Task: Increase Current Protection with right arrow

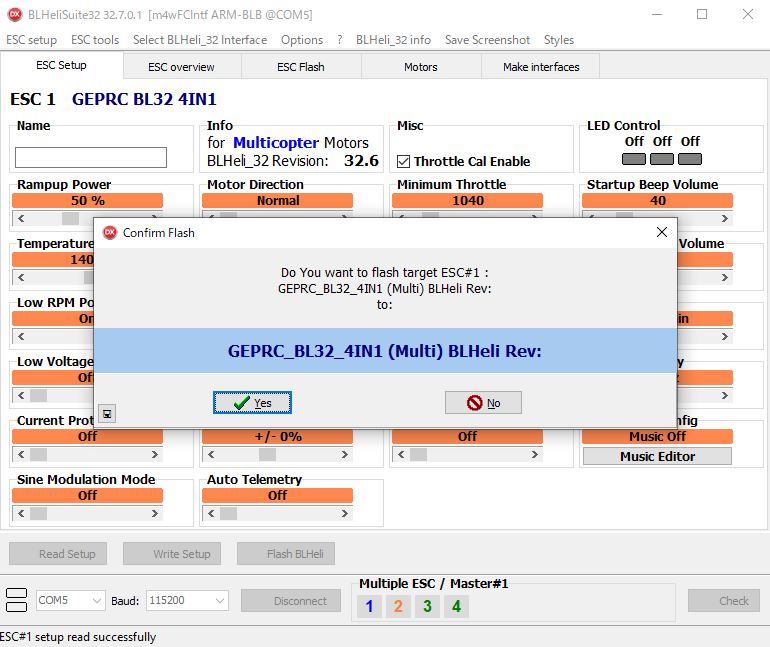Action: pos(155,455)
